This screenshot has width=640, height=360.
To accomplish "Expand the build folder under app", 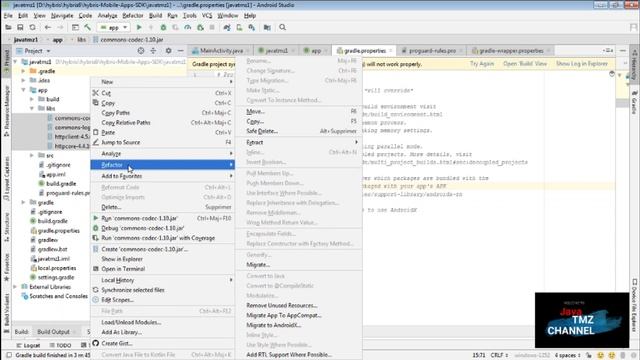I will coord(32,99).
